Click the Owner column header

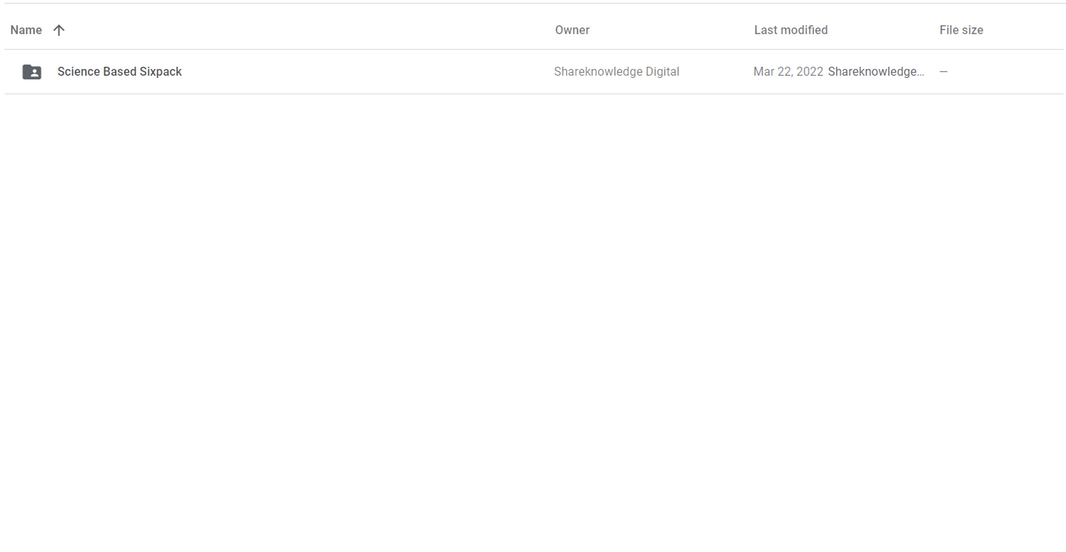point(572,30)
